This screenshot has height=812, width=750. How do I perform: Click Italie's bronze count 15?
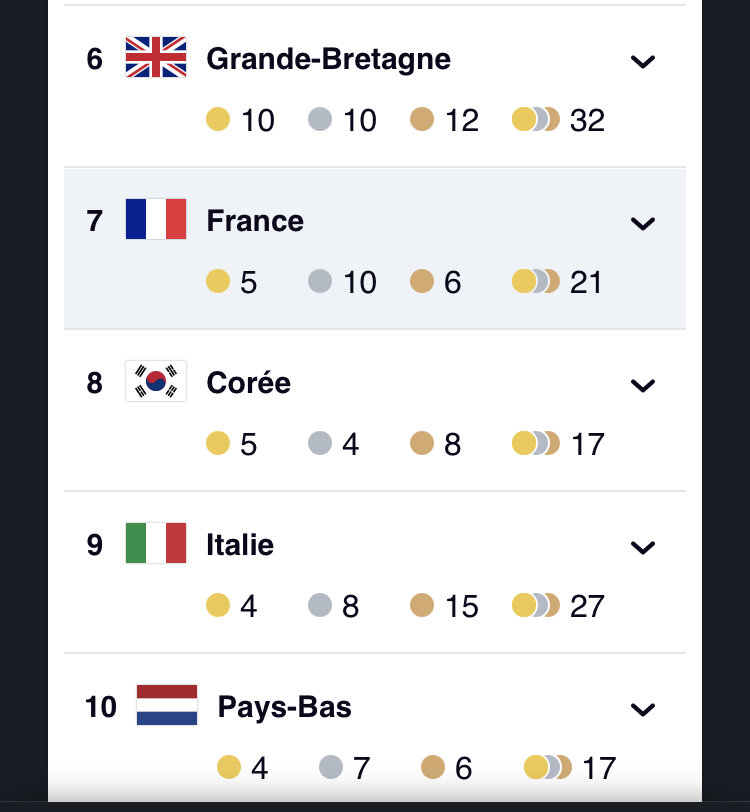pos(461,606)
